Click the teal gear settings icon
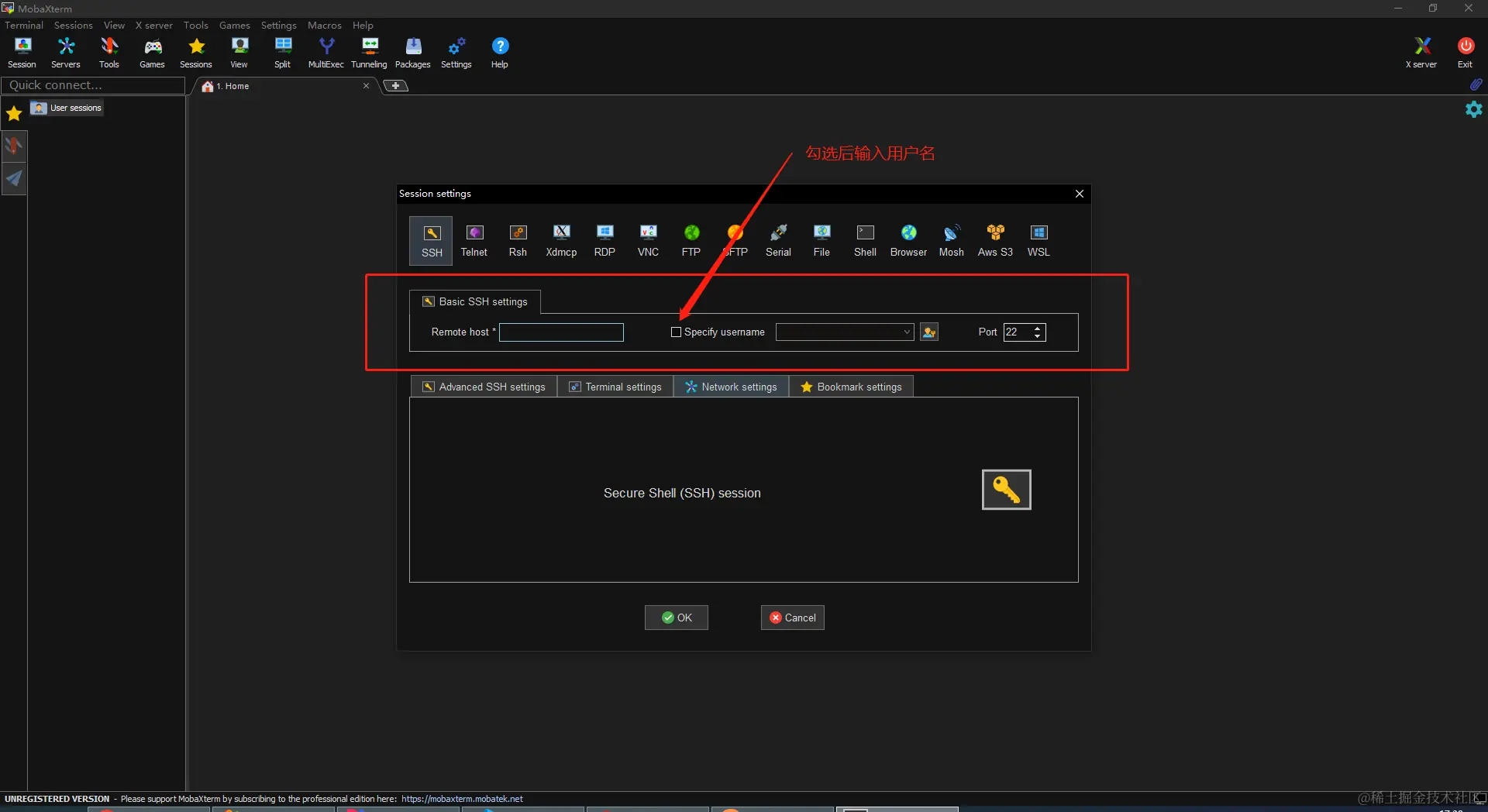1488x812 pixels. 1474,109
